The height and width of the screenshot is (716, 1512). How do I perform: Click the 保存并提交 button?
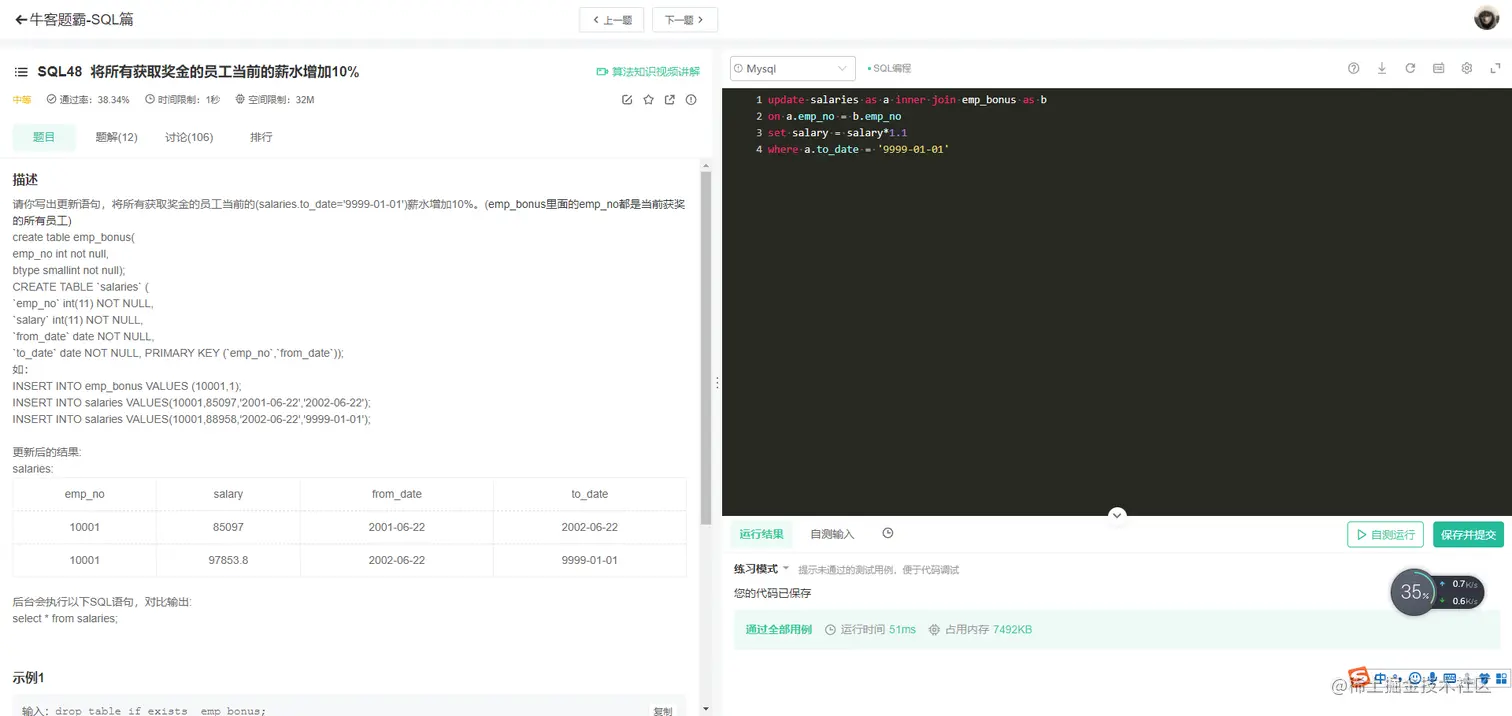(1468, 534)
